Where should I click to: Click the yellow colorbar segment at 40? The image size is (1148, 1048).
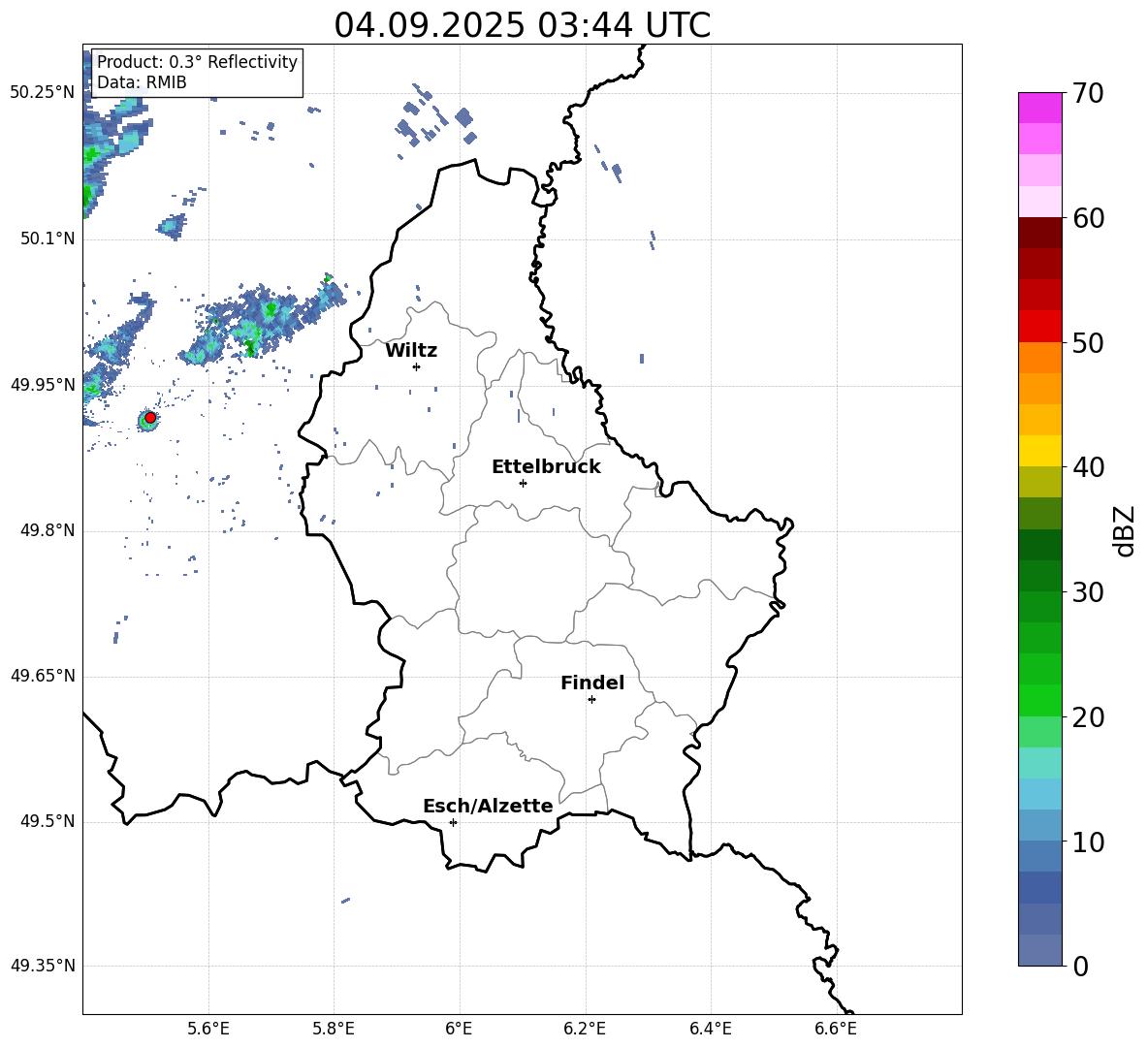coord(1039,451)
